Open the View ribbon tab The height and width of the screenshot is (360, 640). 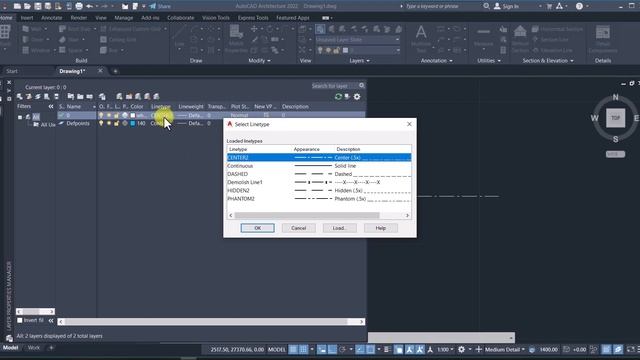pos(101,18)
